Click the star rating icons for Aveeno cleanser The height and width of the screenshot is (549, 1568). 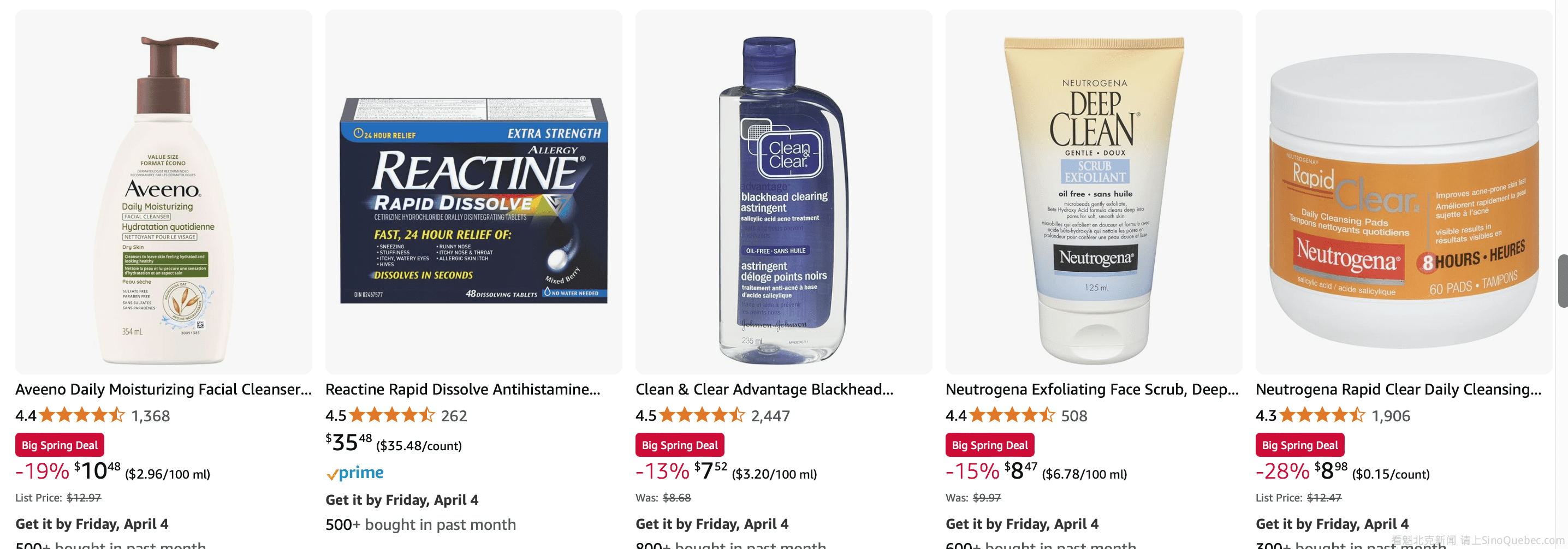click(x=81, y=416)
